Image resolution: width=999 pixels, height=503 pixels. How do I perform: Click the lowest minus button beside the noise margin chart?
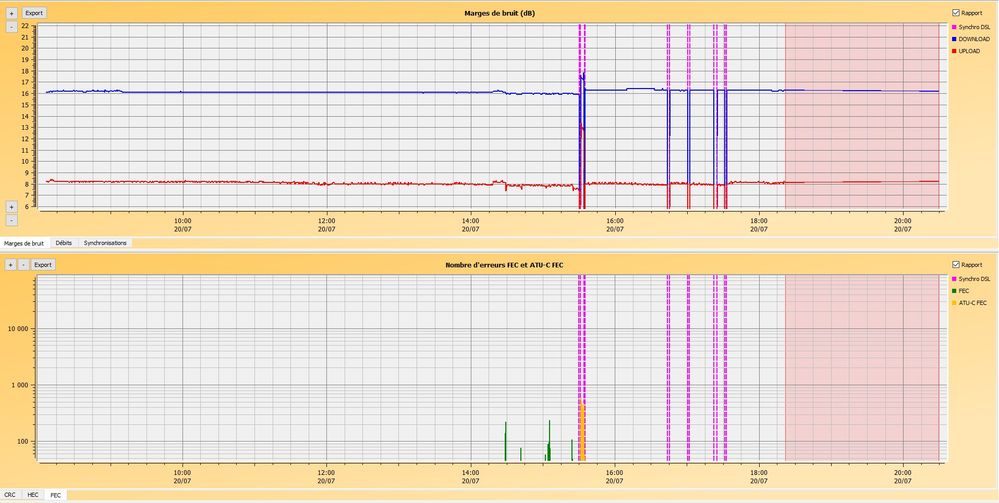[11, 220]
